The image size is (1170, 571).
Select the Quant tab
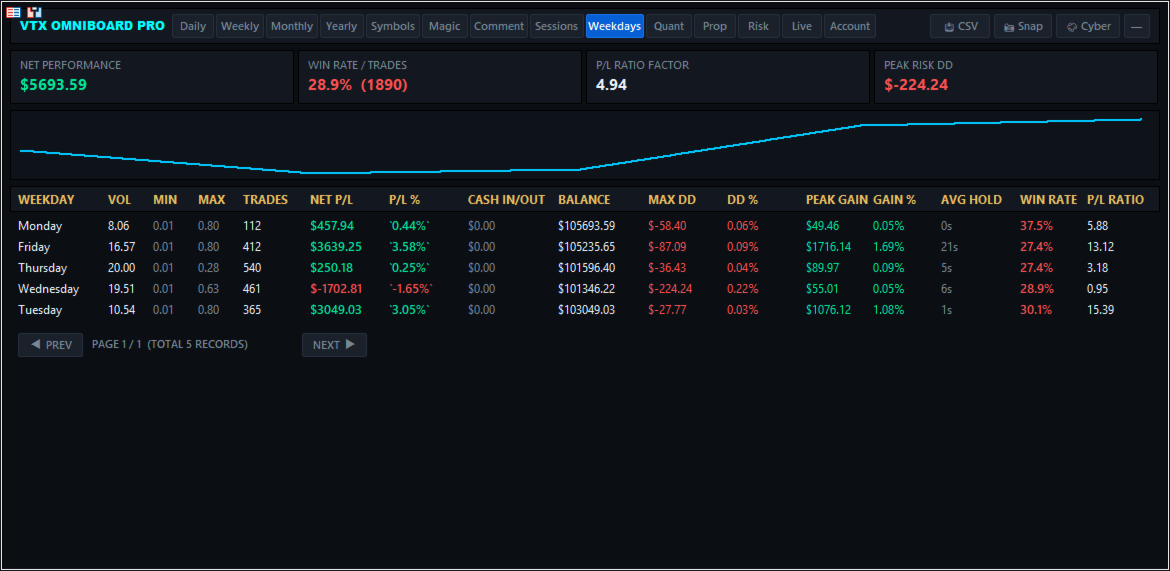[x=669, y=26]
